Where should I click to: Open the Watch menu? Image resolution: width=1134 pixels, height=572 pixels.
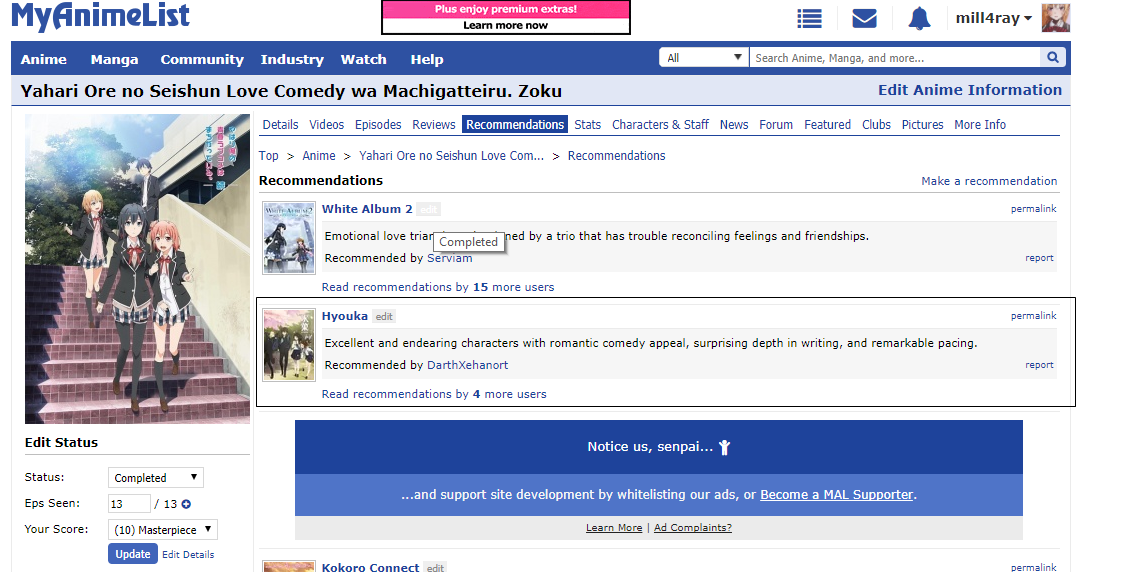(364, 59)
